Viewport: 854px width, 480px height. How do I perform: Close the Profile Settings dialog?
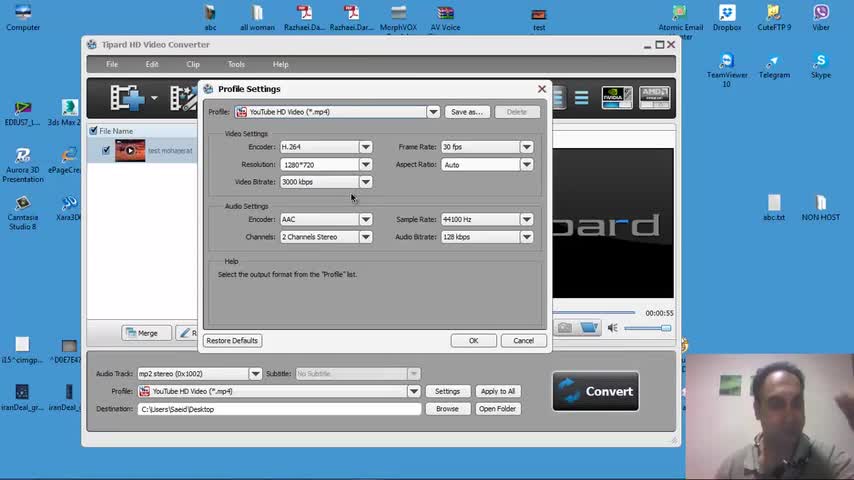[x=541, y=89]
